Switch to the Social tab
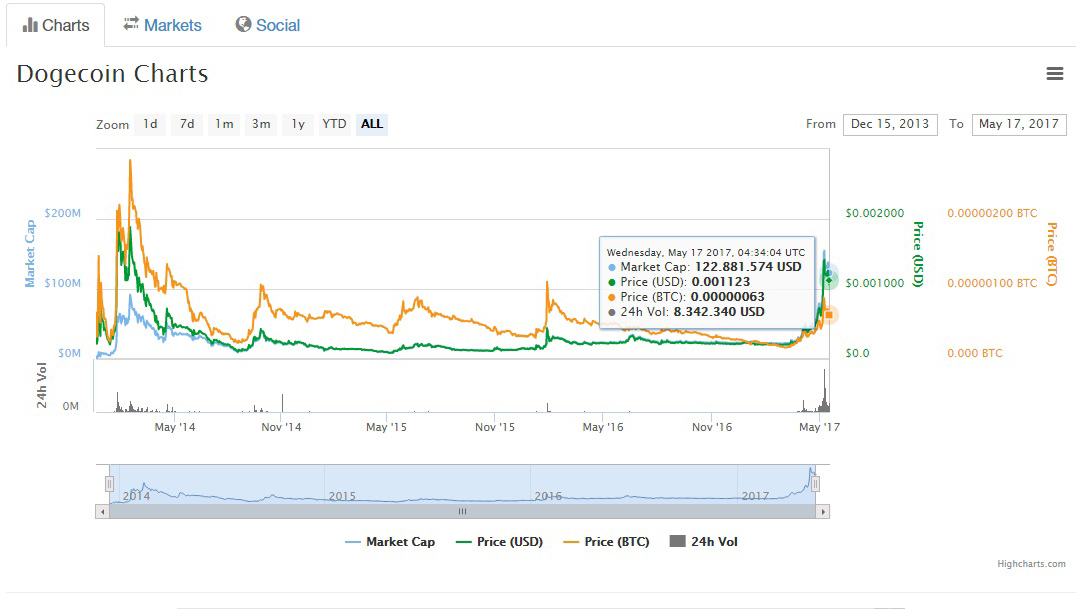 click(x=267, y=25)
